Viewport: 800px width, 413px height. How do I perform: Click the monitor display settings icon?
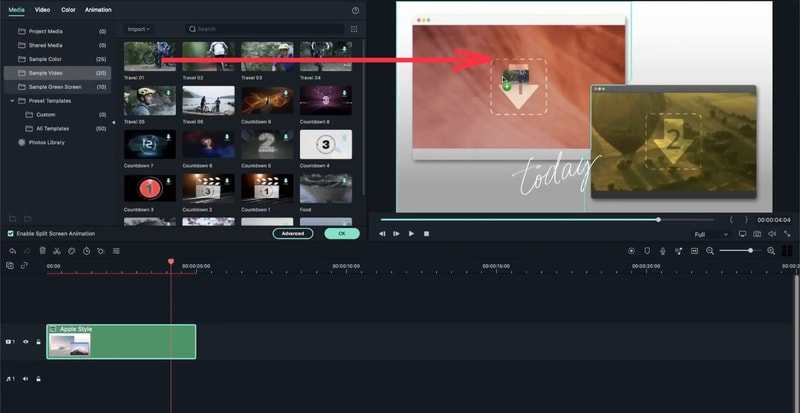tap(742, 234)
